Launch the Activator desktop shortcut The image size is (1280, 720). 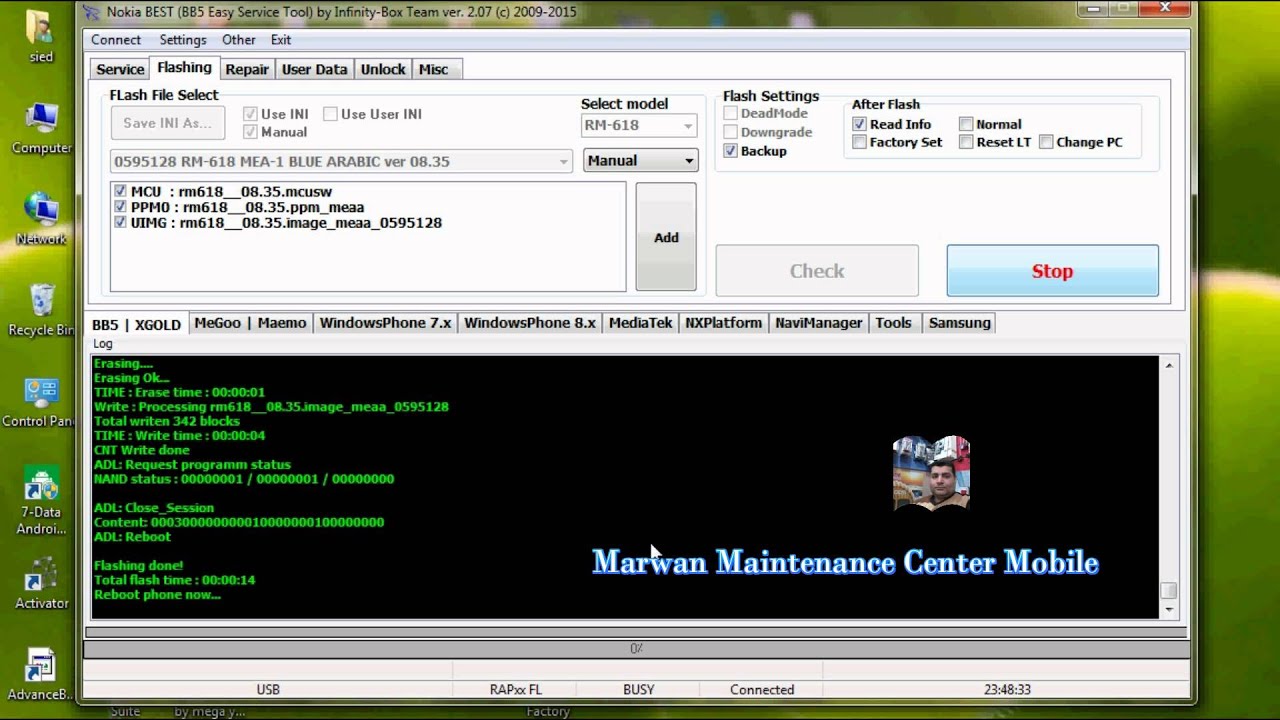[x=41, y=584]
